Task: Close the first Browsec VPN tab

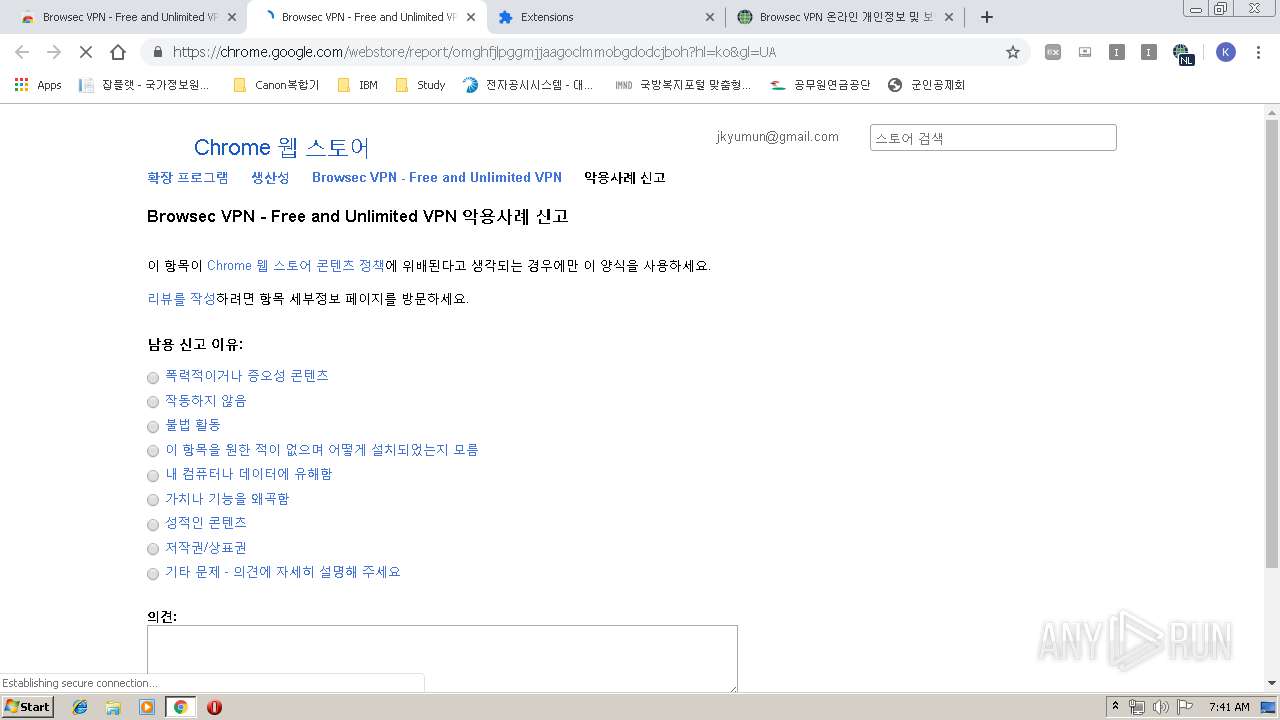Action: [x=232, y=17]
